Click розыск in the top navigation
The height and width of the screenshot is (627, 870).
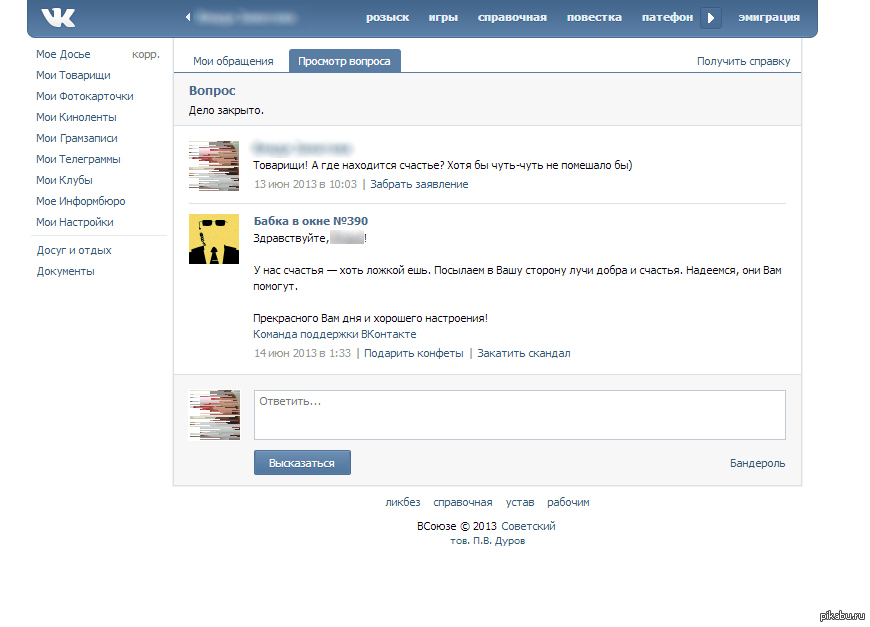tap(388, 17)
